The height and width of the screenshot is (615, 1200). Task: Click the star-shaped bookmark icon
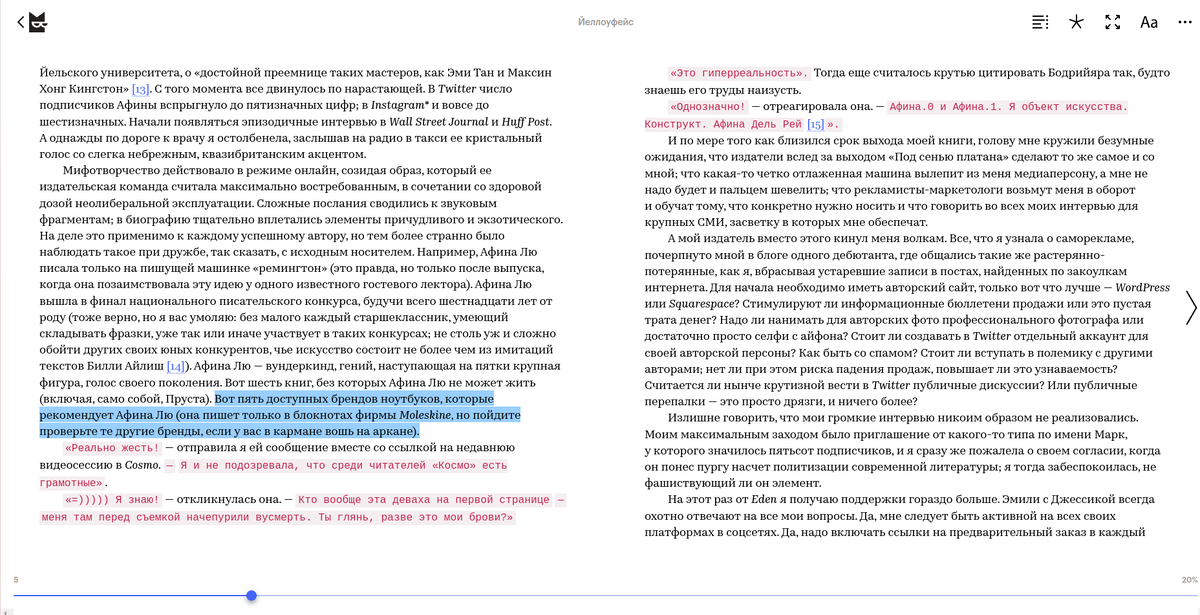[1076, 22]
